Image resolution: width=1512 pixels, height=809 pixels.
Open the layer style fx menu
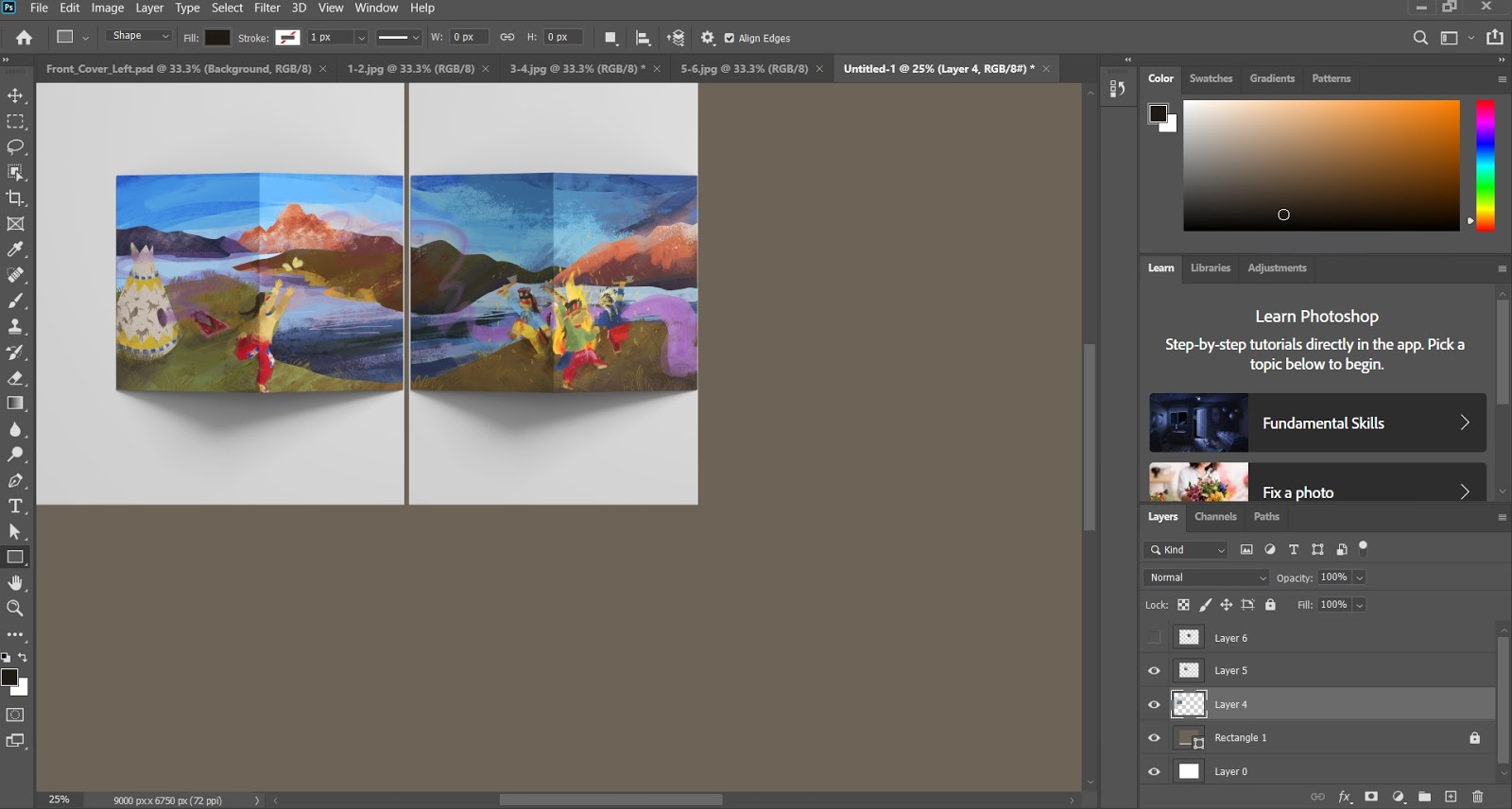click(x=1345, y=797)
